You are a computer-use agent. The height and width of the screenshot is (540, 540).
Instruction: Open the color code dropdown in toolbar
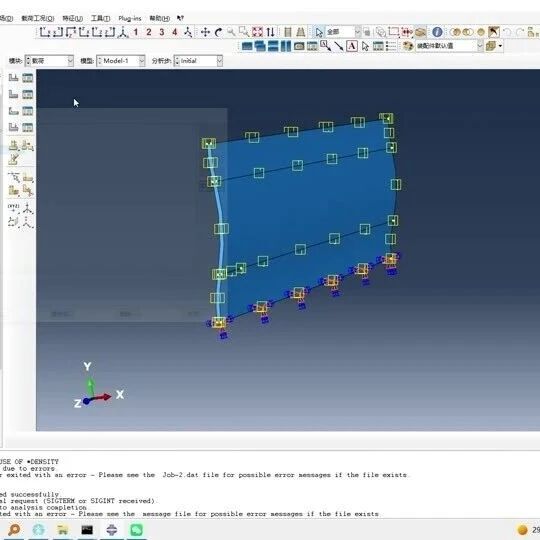[449, 46]
